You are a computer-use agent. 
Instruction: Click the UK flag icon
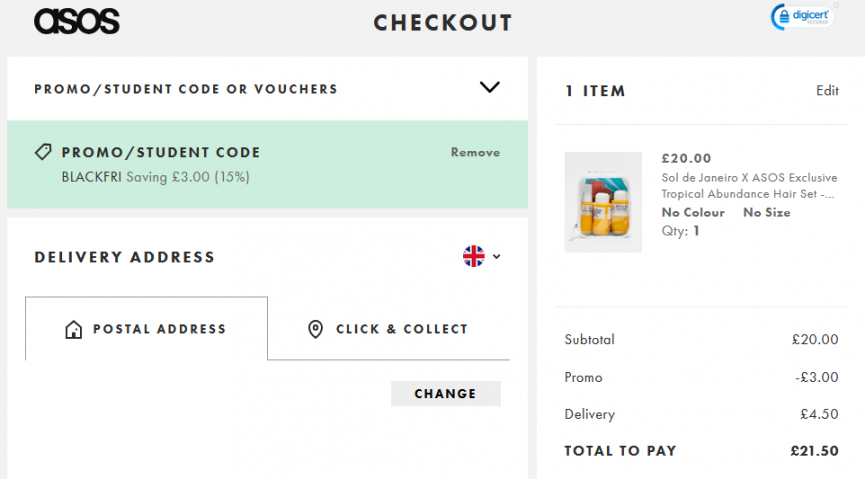473,256
